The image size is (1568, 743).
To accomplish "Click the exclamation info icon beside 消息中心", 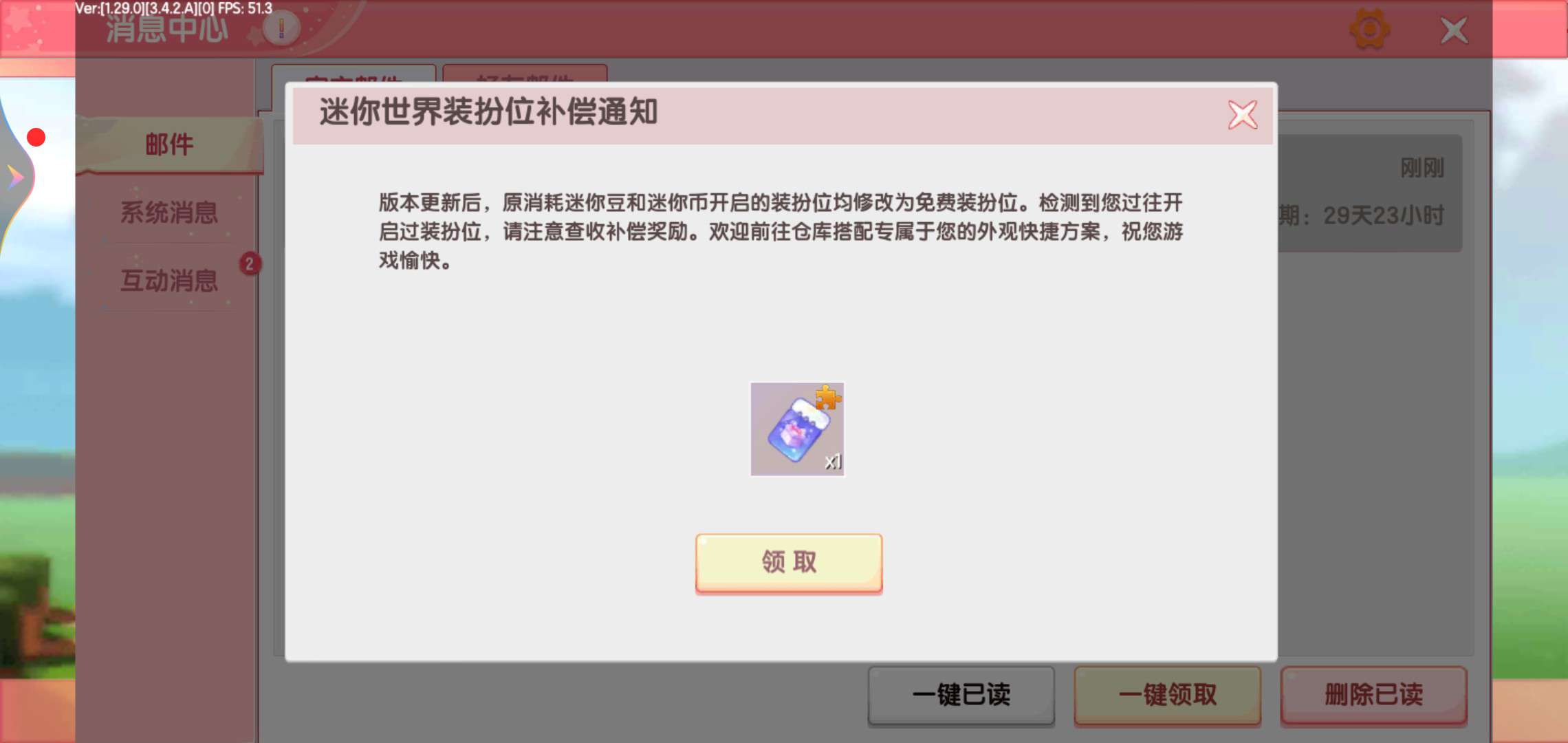I will pos(281,29).
